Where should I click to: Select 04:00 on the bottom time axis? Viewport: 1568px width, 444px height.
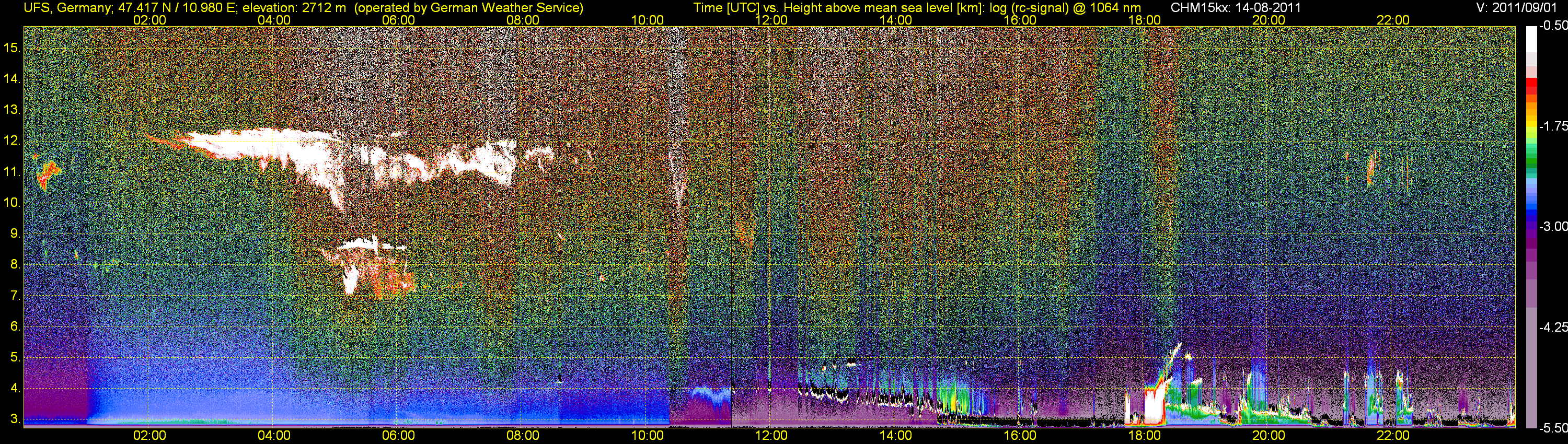point(274,436)
